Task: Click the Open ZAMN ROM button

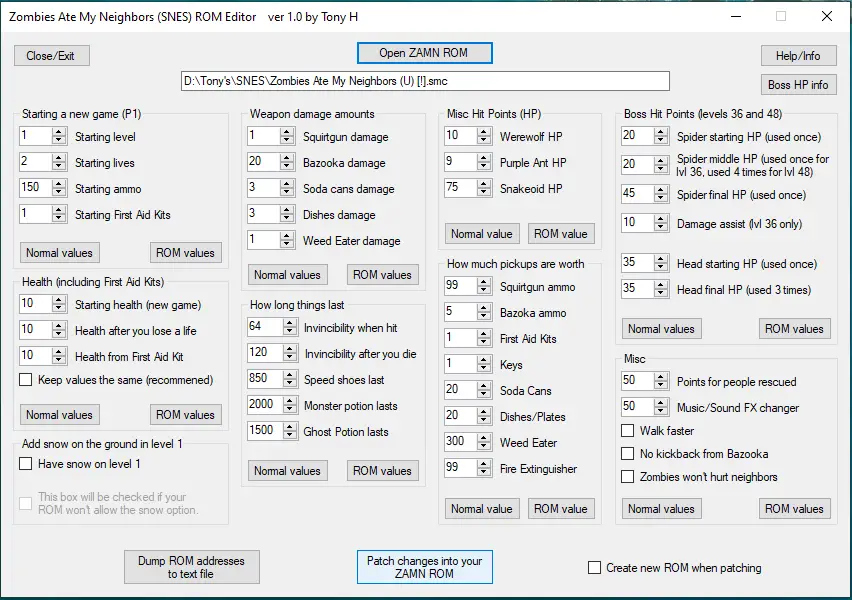Action: coord(424,53)
